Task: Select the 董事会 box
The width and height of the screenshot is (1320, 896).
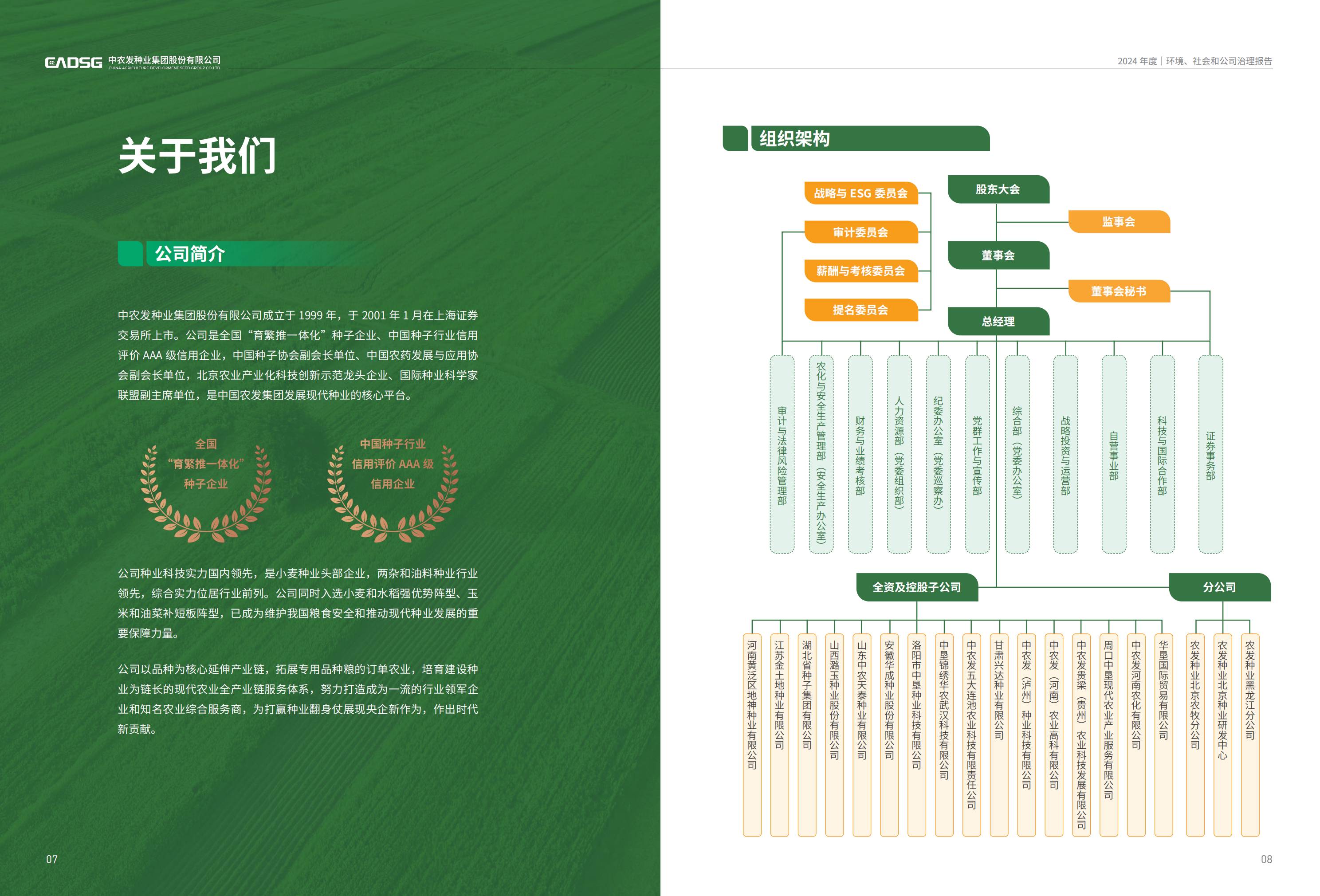Action: 998,255
